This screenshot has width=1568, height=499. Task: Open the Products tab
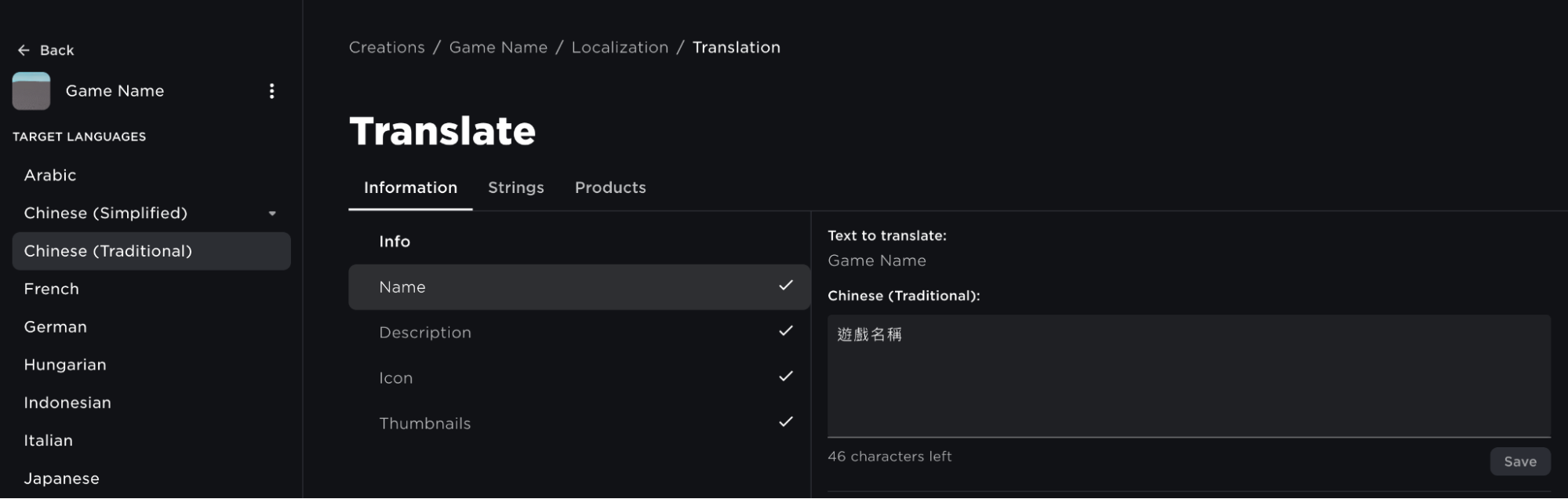[x=610, y=188]
